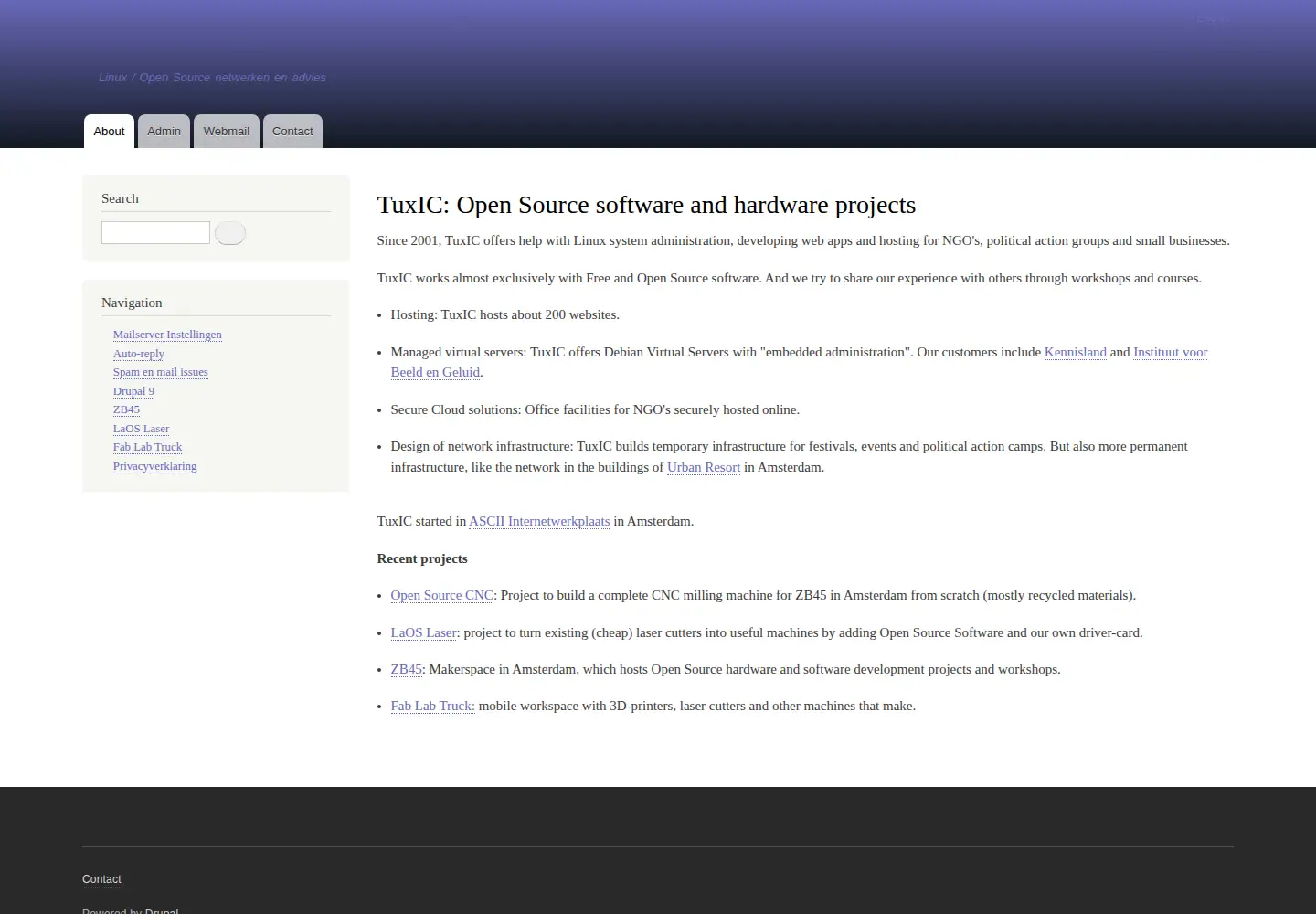The height and width of the screenshot is (914, 1316).
Task: Open the Drupal 9 navigation link
Action: click(x=133, y=391)
